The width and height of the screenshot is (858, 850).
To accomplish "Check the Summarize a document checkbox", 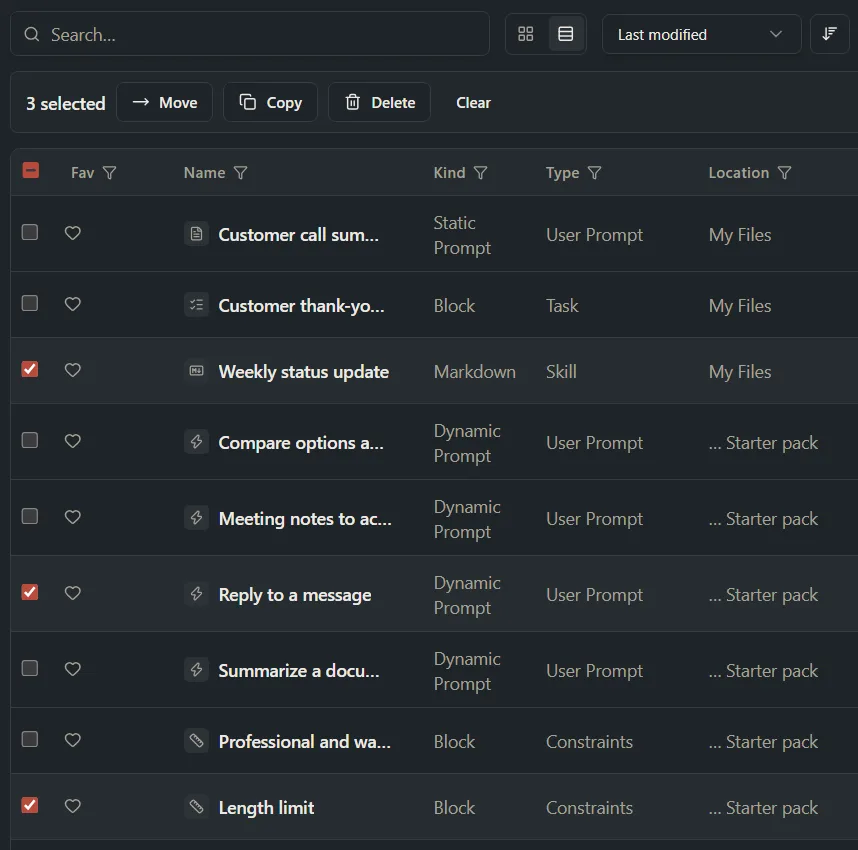I will coord(30,668).
